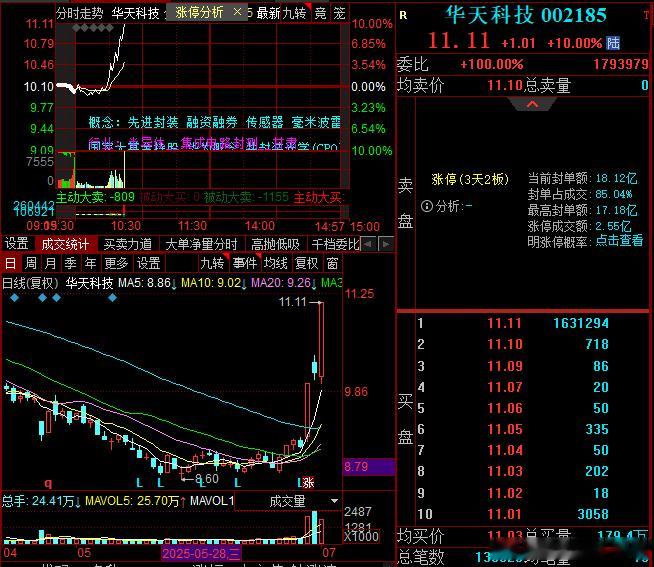654x567 pixels.
Task: Select buy level 3 price 11.09
Action: coord(505,366)
